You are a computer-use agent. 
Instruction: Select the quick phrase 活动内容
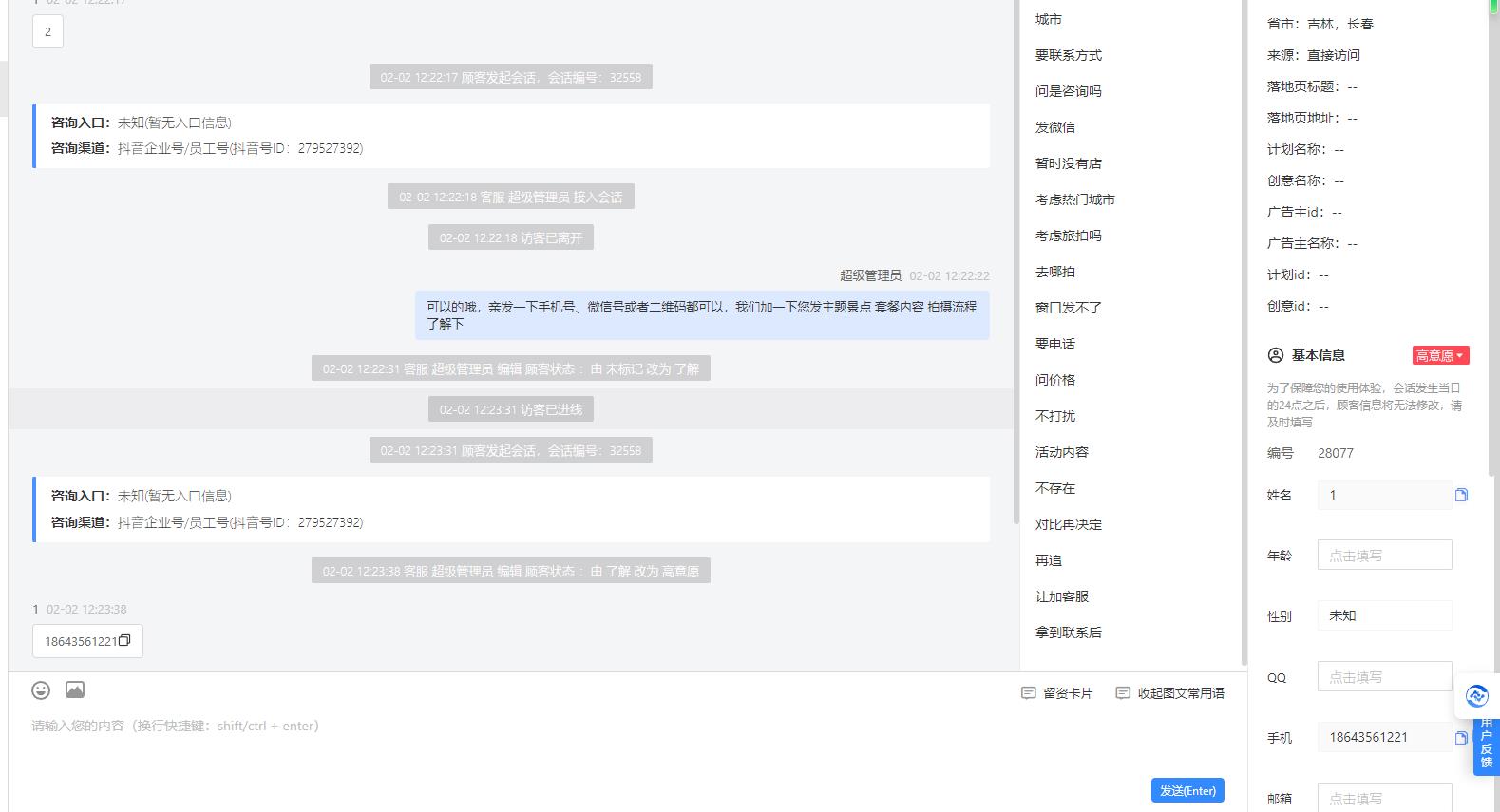(x=1062, y=452)
